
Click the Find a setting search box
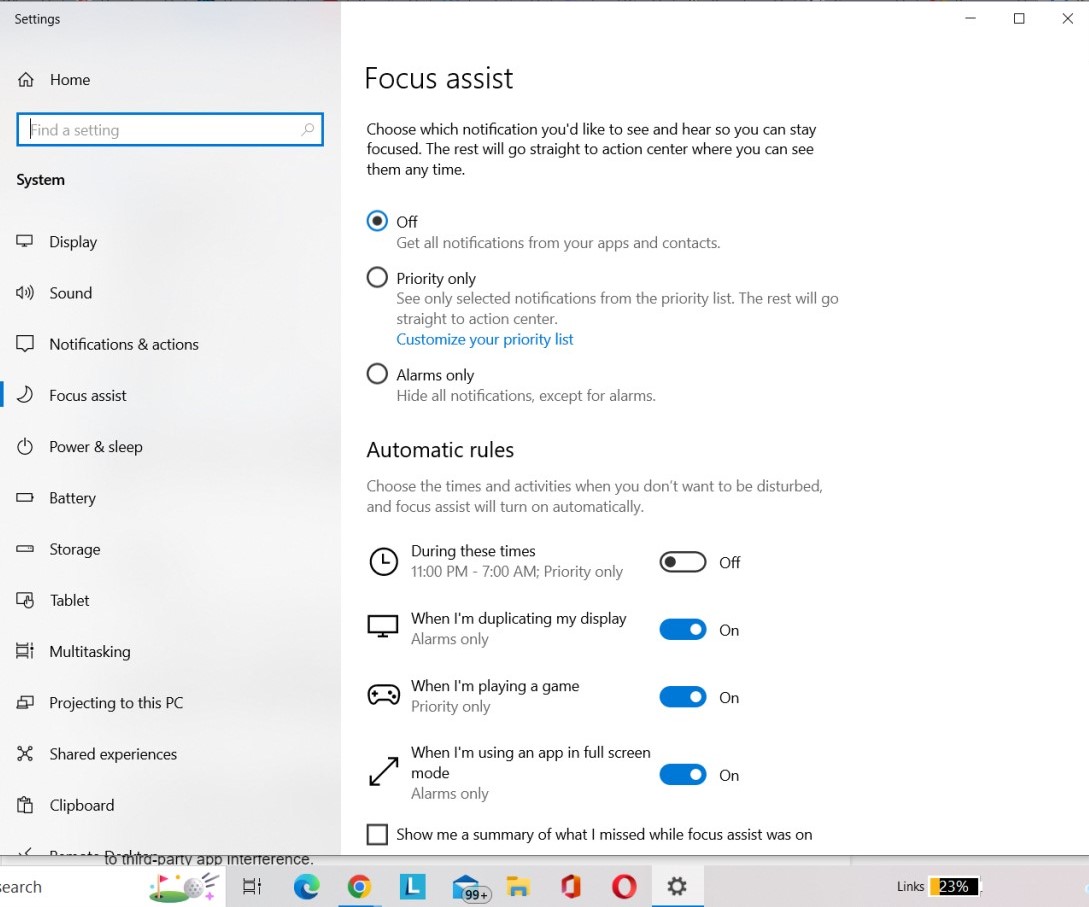[170, 129]
